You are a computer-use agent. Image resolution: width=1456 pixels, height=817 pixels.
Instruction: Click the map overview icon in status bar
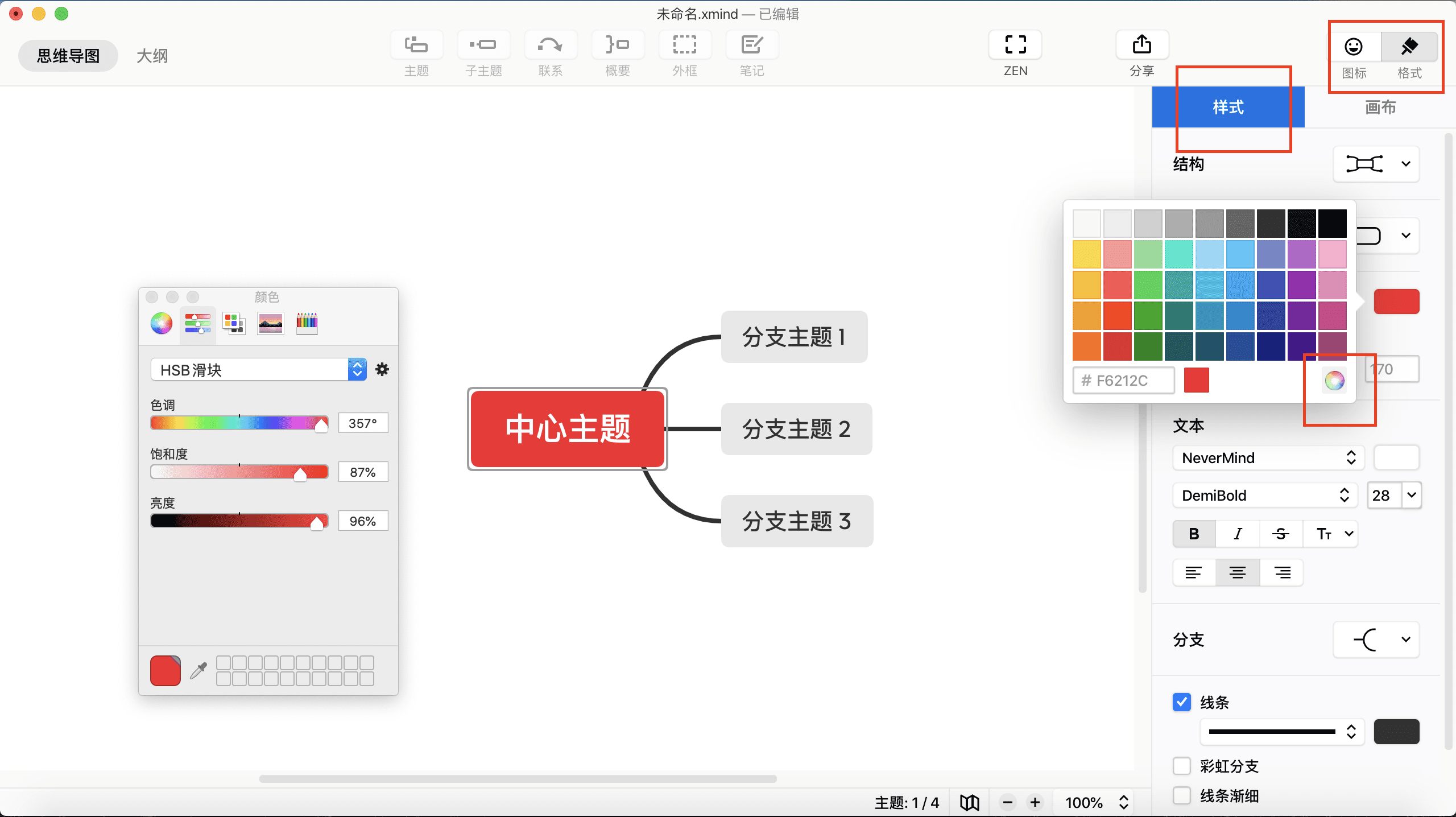pos(970,803)
